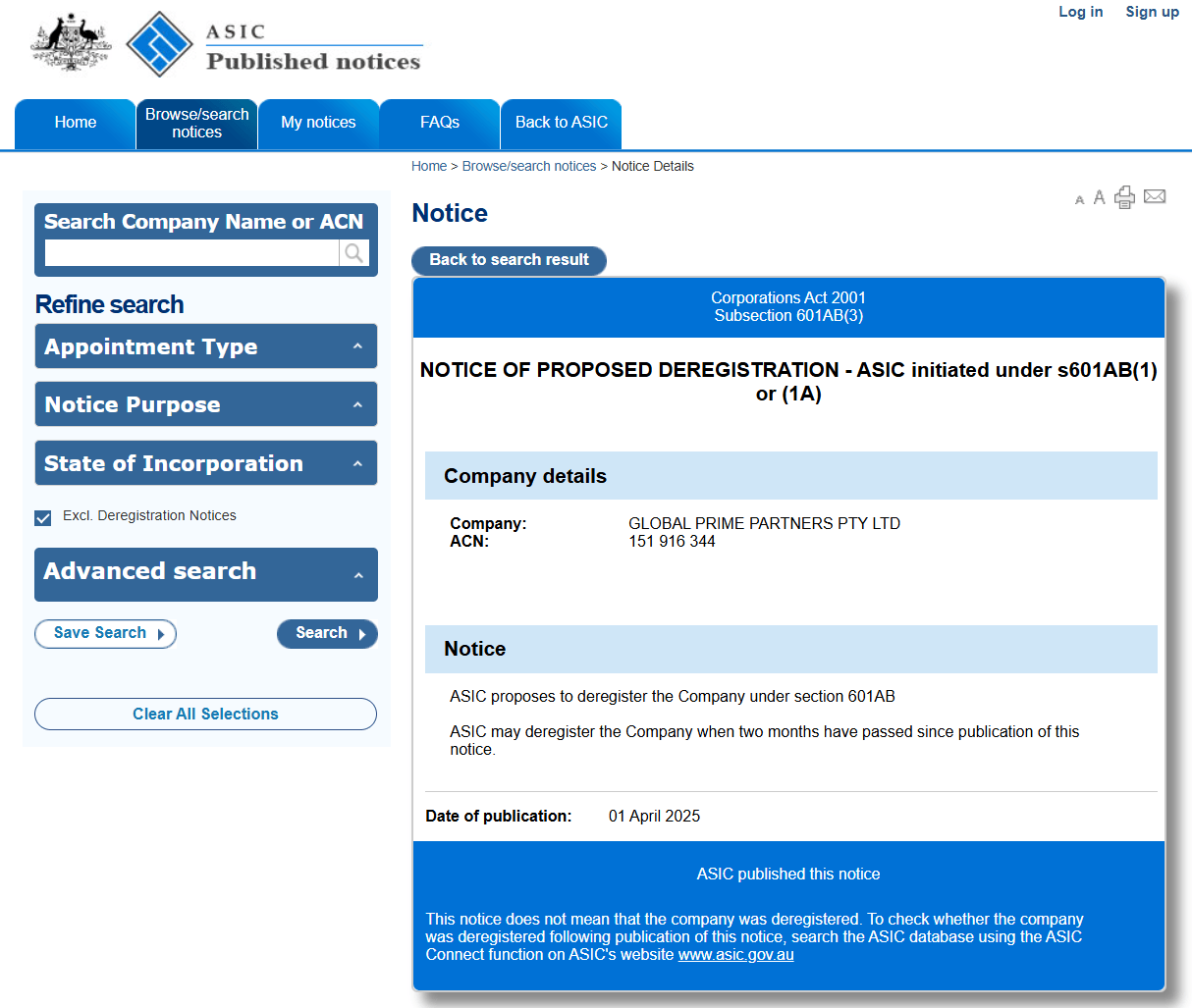Click Browse/search notices breadcrumb link

coord(529,167)
